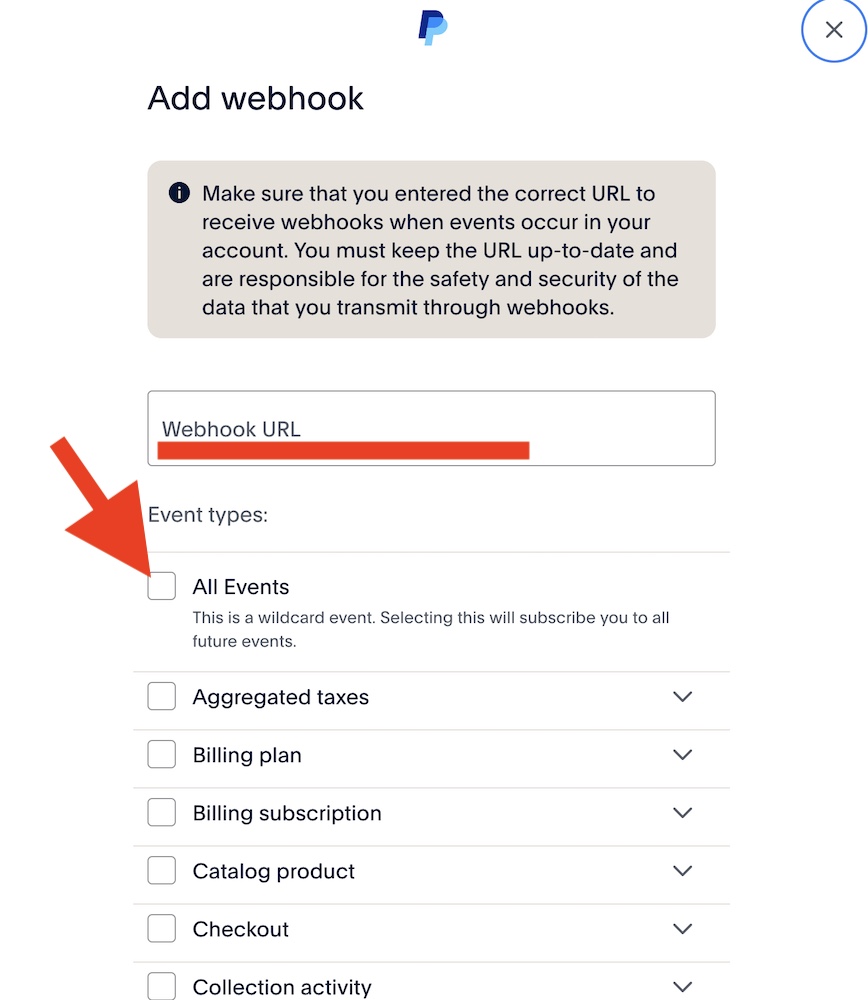The height and width of the screenshot is (1000, 868).
Task: Check the Aggregated taxes checkbox
Action: coord(162,696)
